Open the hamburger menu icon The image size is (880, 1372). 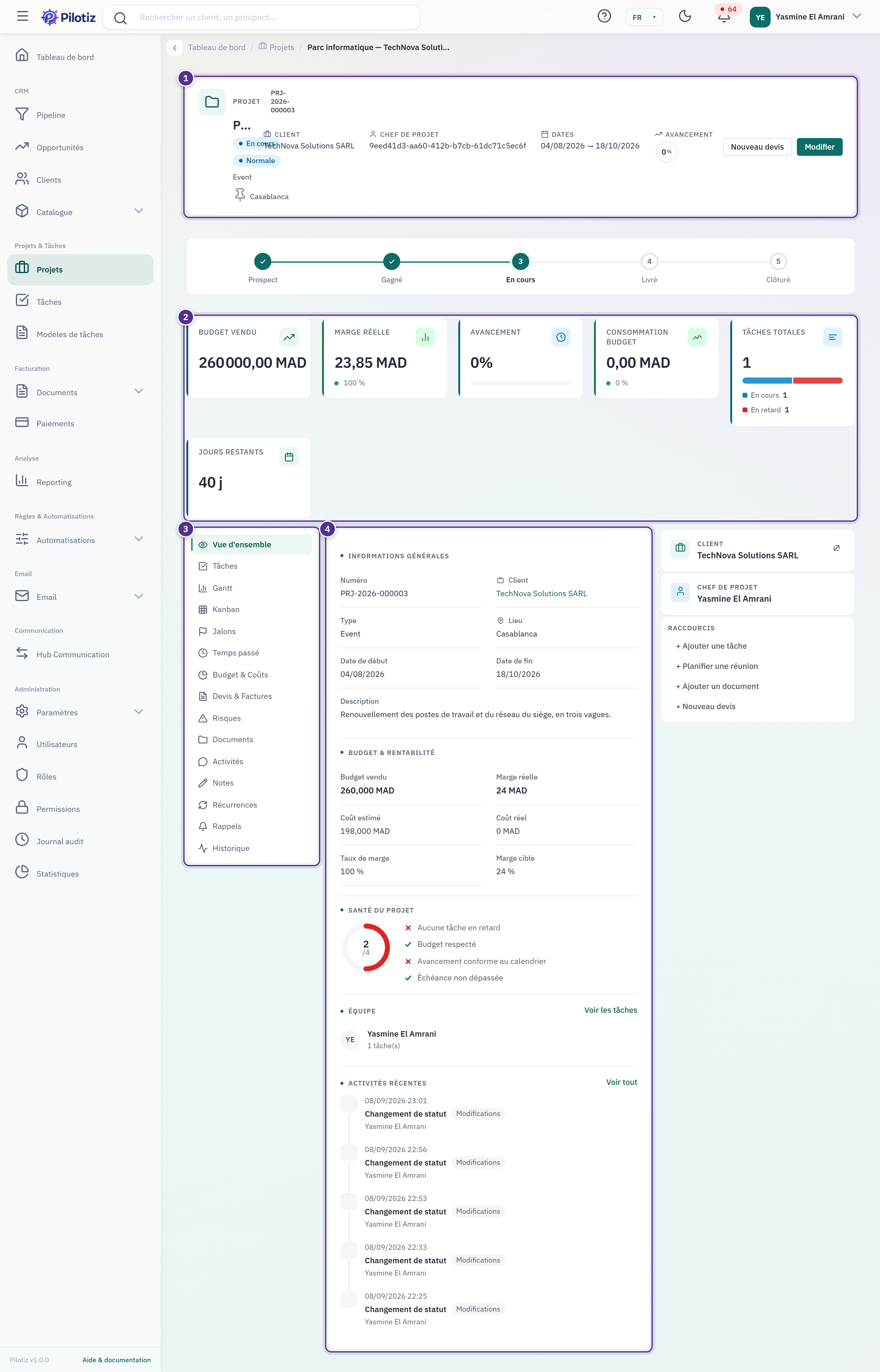(x=22, y=16)
